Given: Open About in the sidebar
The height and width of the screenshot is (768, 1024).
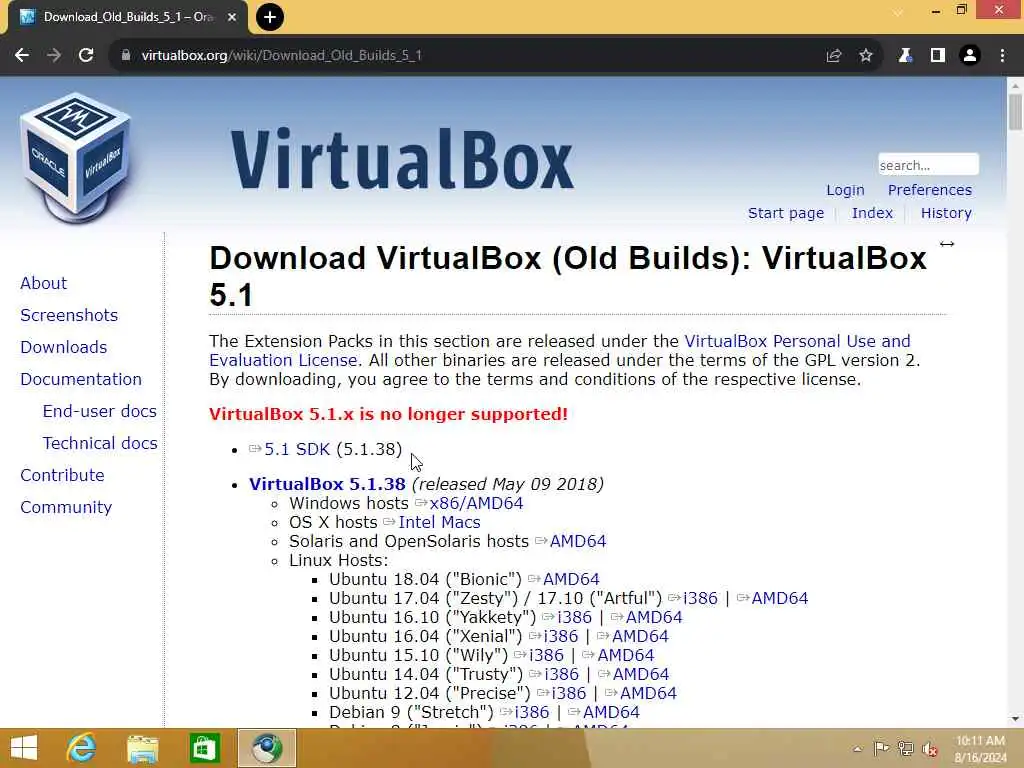Looking at the screenshot, I should click(43, 283).
